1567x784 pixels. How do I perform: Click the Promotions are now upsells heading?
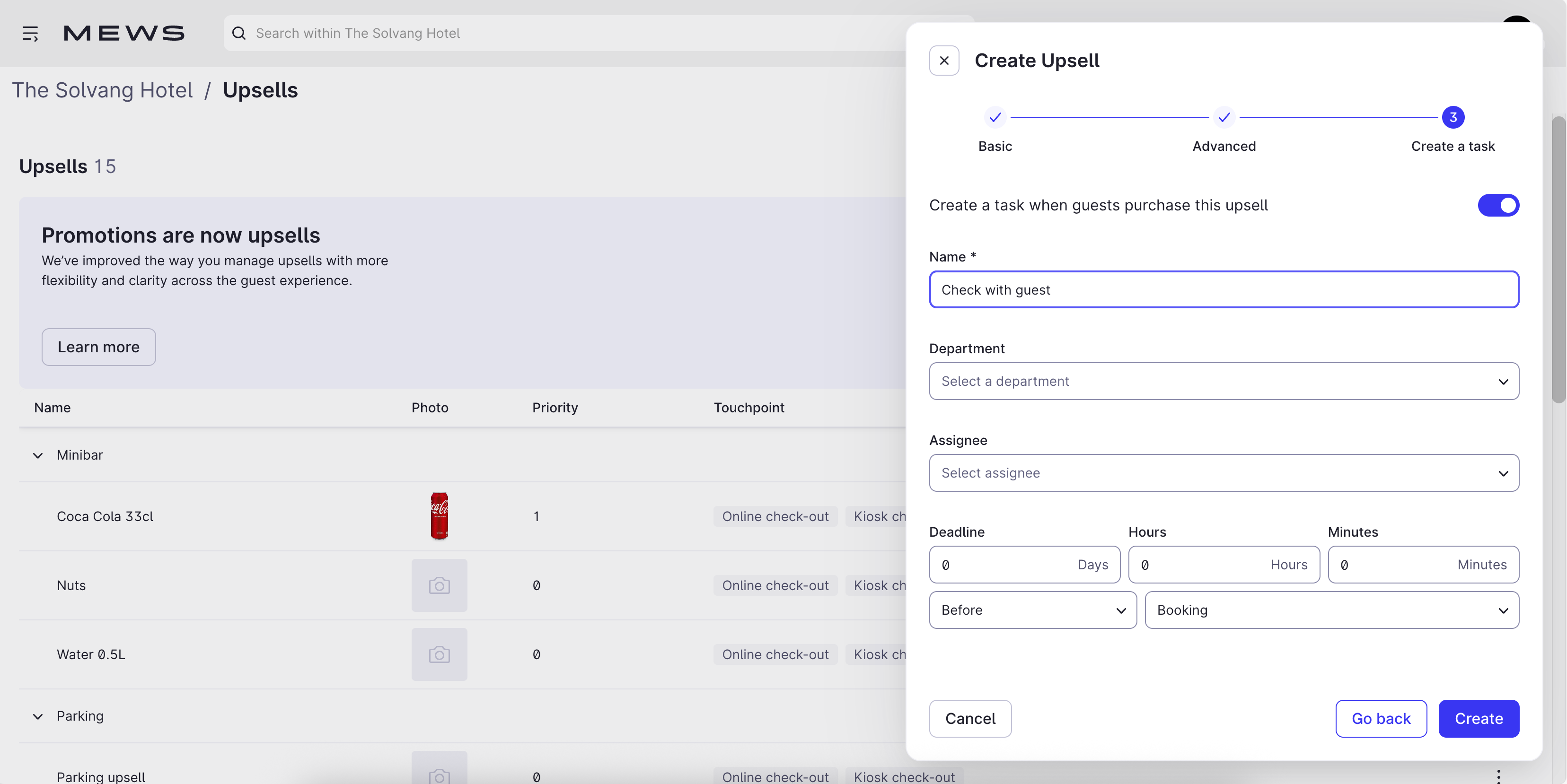(x=181, y=235)
